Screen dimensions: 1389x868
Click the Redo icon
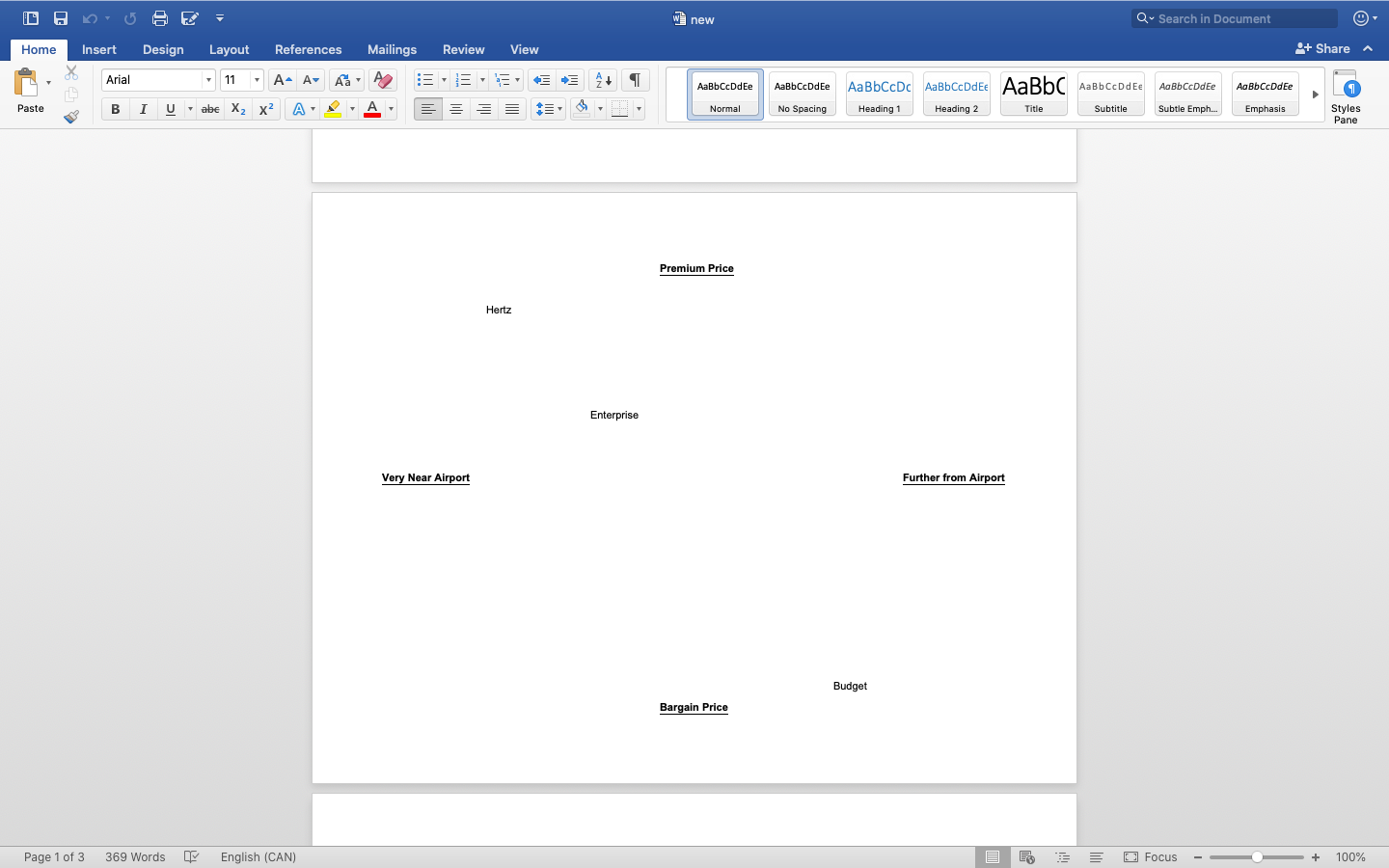click(130, 18)
